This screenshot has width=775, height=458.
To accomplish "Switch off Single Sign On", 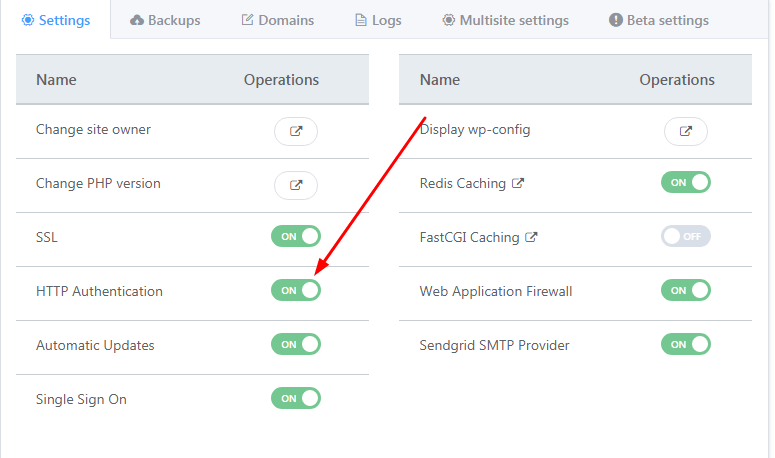I will [296, 398].
